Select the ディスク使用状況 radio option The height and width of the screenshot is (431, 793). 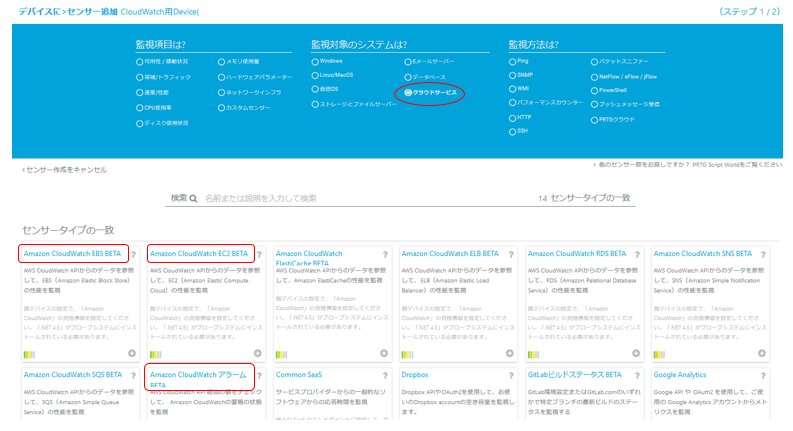(139, 123)
